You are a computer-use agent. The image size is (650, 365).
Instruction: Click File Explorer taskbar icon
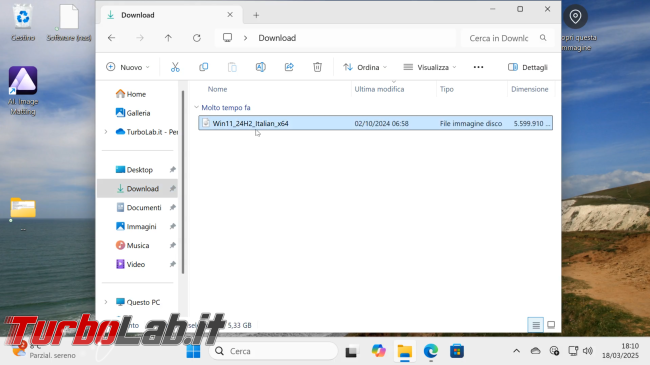coord(405,351)
